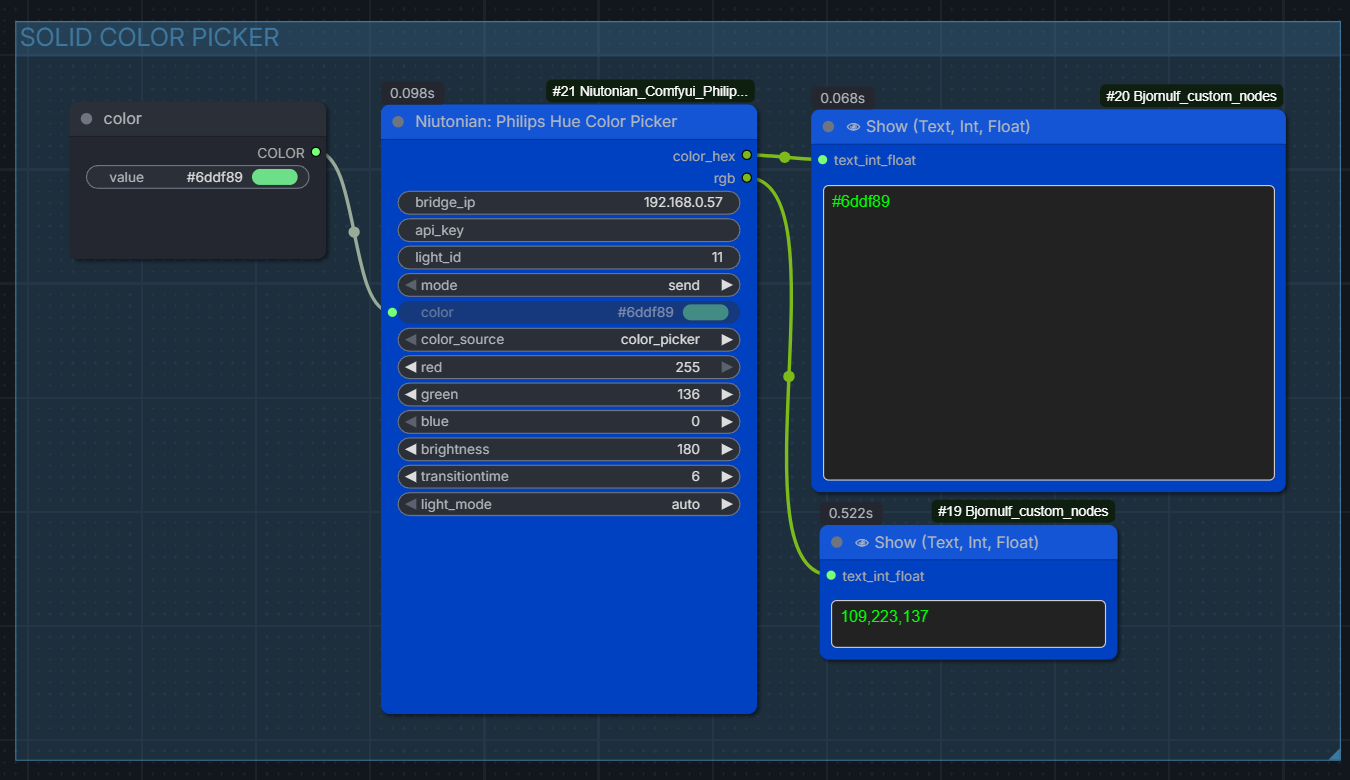
Task: Switch mode to next option with right arrow
Action: point(727,285)
